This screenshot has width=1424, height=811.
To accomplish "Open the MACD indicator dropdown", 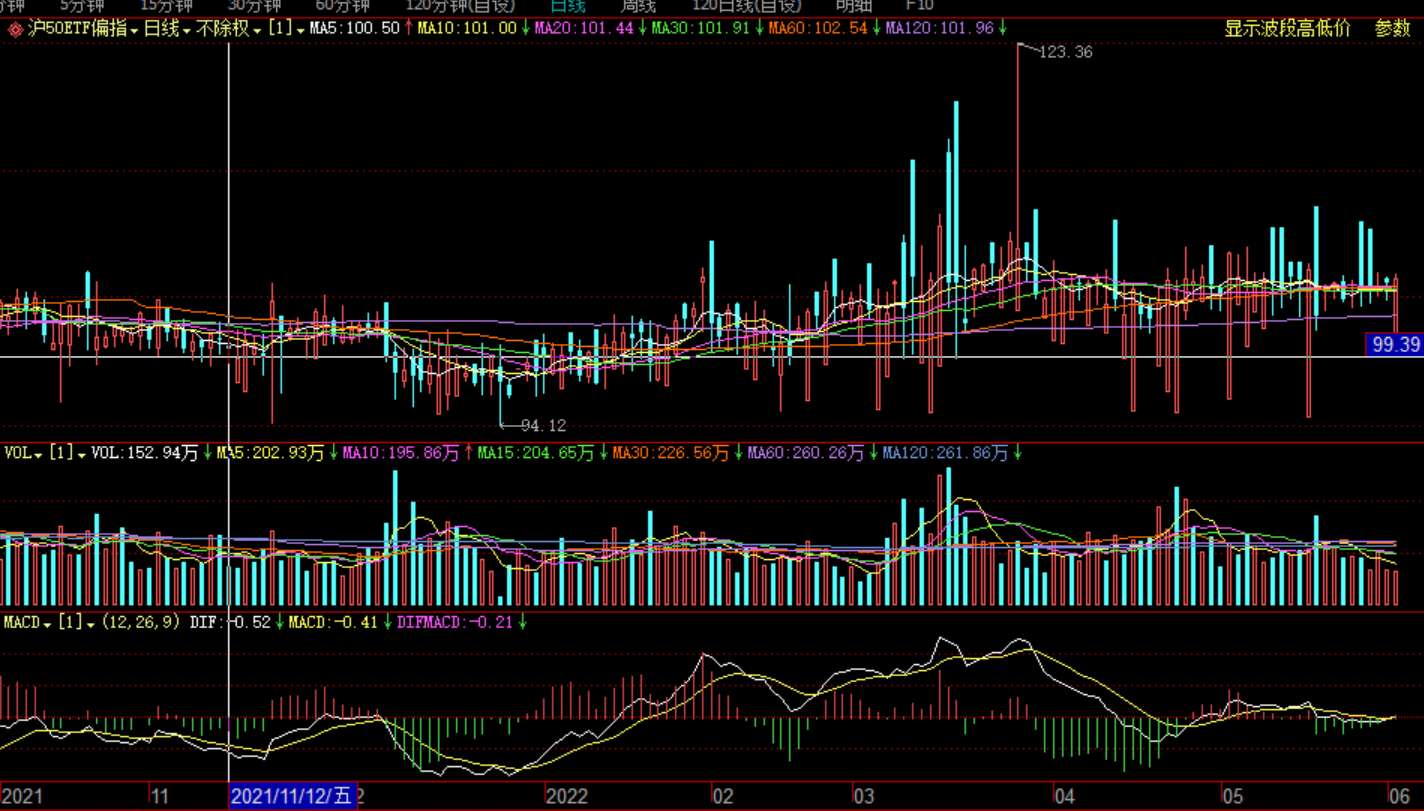I will (48, 623).
